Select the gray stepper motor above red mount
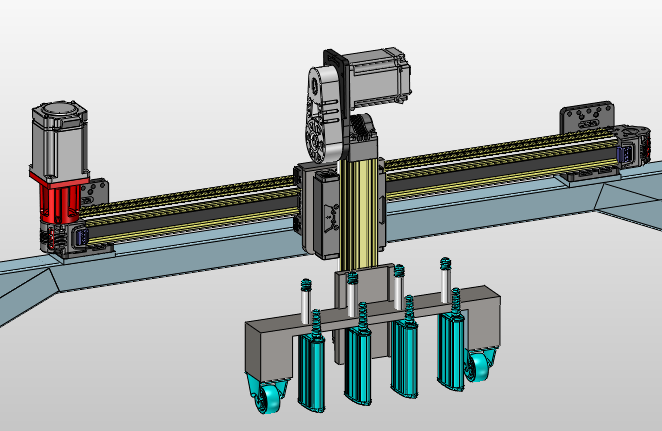Image resolution: width=662 pixels, height=431 pixels. [59, 140]
